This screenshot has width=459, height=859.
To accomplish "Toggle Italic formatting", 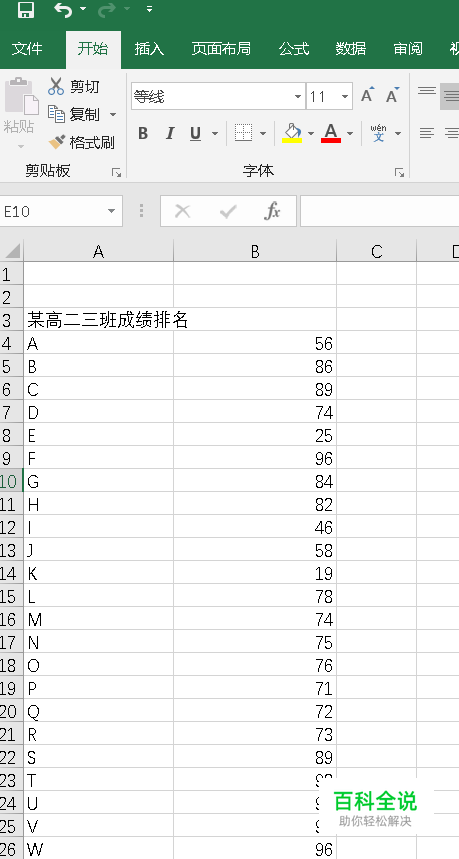I will tap(170, 133).
